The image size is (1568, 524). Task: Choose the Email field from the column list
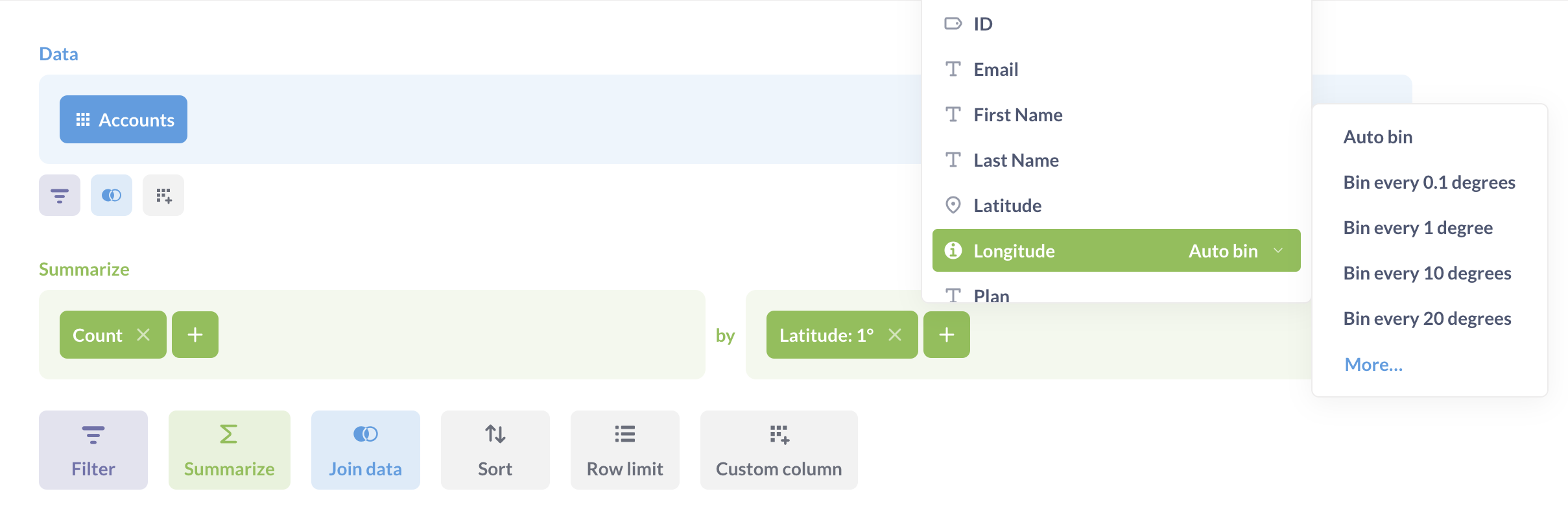point(995,69)
